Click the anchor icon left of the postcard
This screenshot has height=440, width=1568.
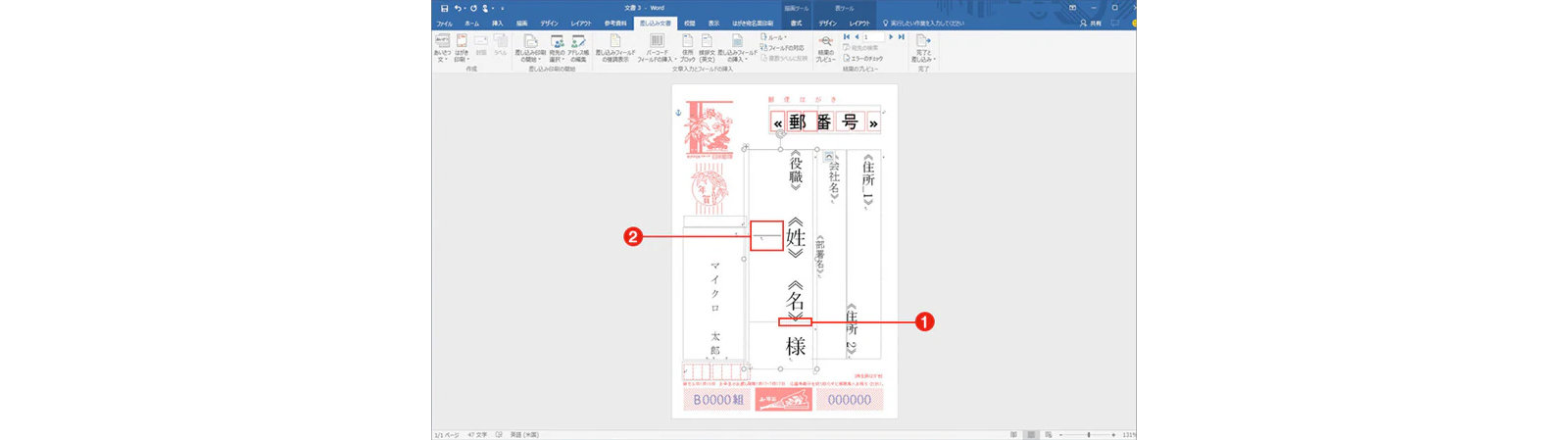pyautogui.click(x=678, y=113)
